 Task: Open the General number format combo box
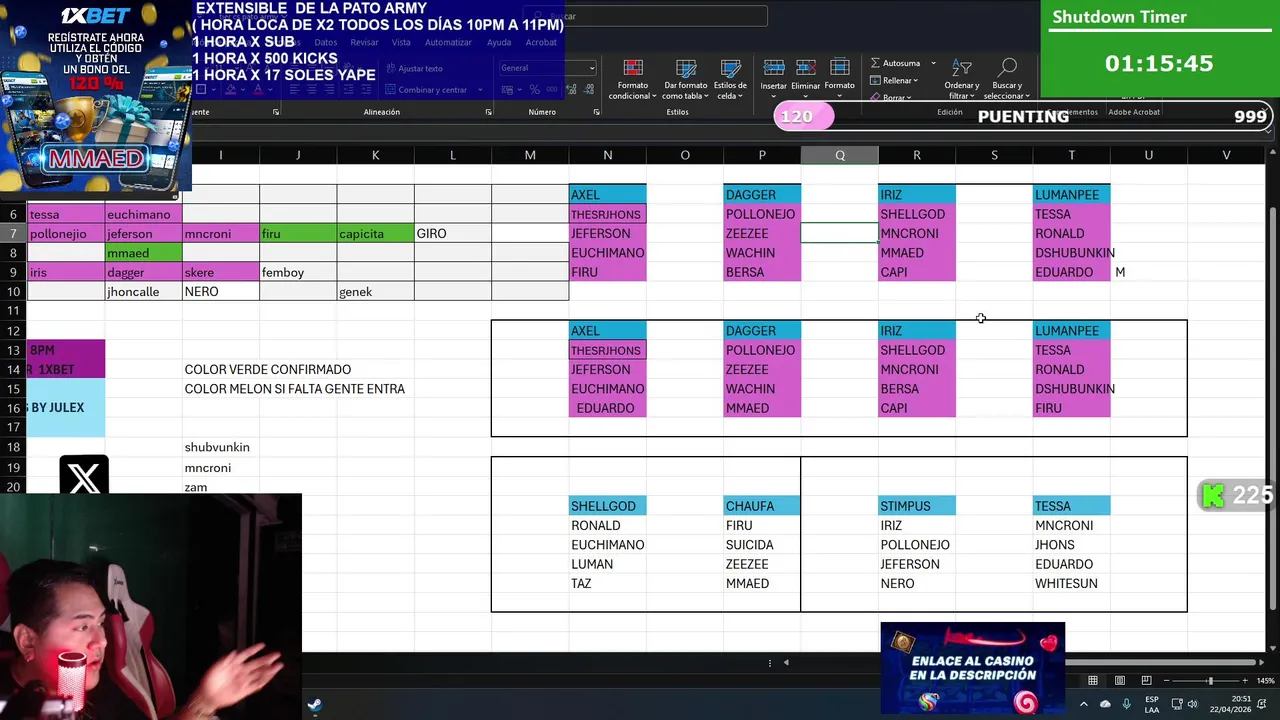pyautogui.click(x=547, y=68)
